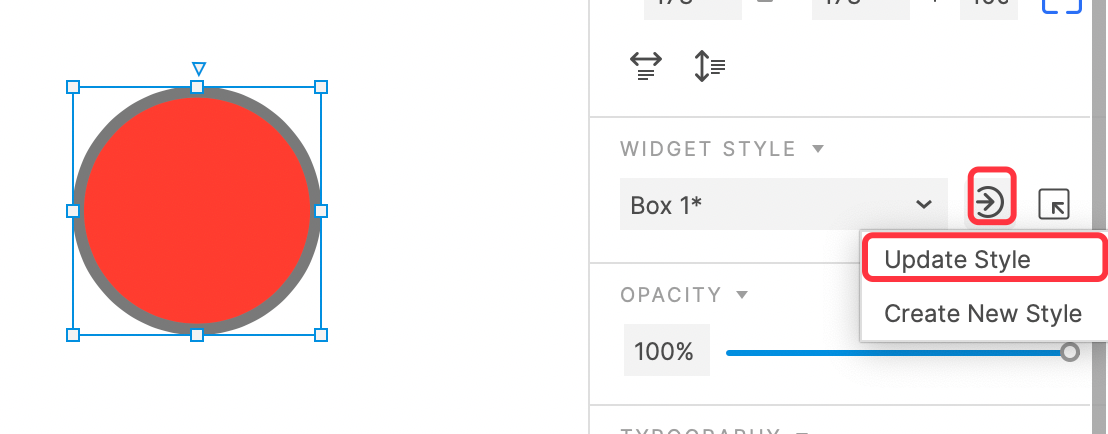Screen dimensions: 1108x434
Task: Click the top-middle selection handle
Action: point(197,87)
